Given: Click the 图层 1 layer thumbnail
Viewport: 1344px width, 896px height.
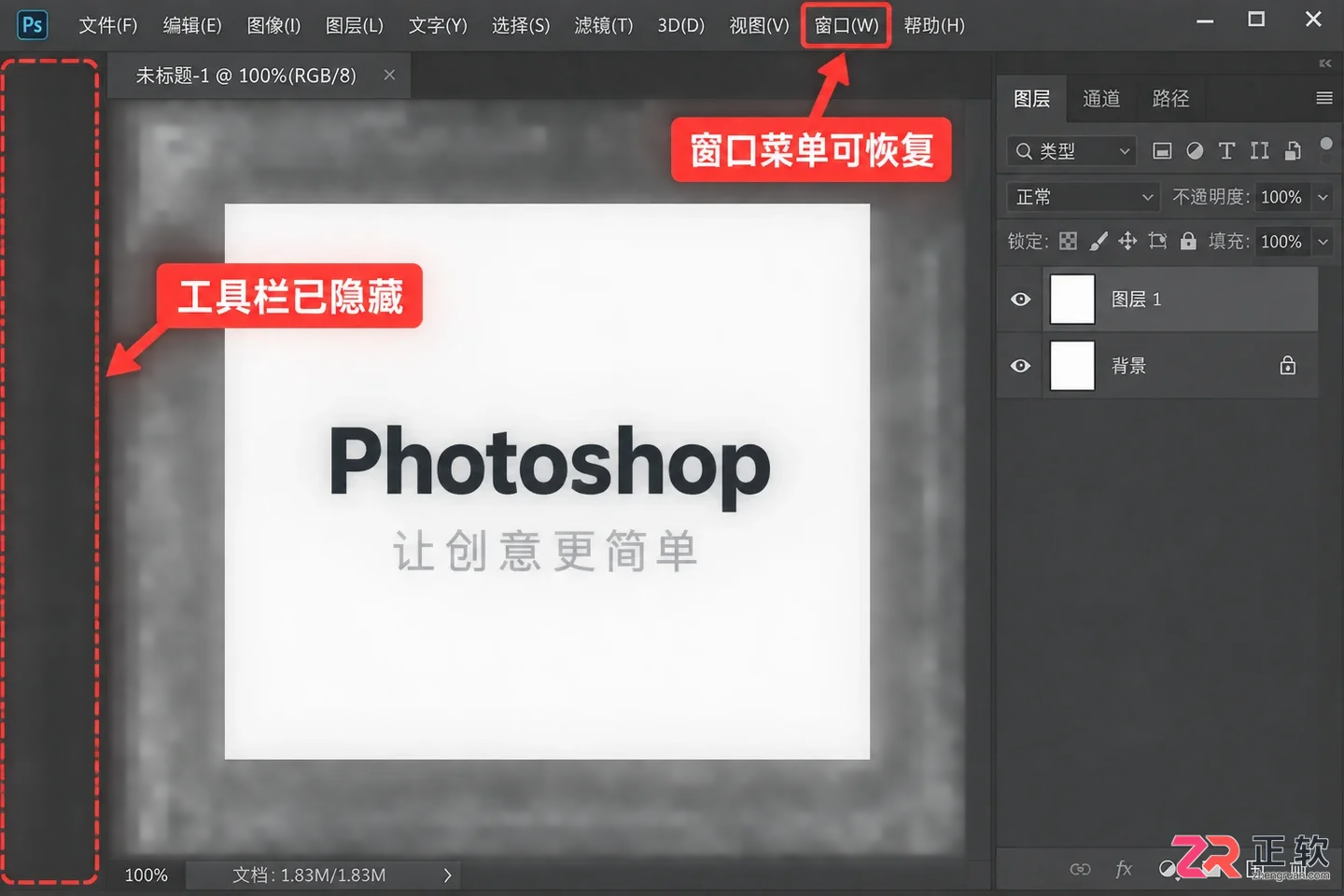Looking at the screenshot, I should (x=1072, y=300).
